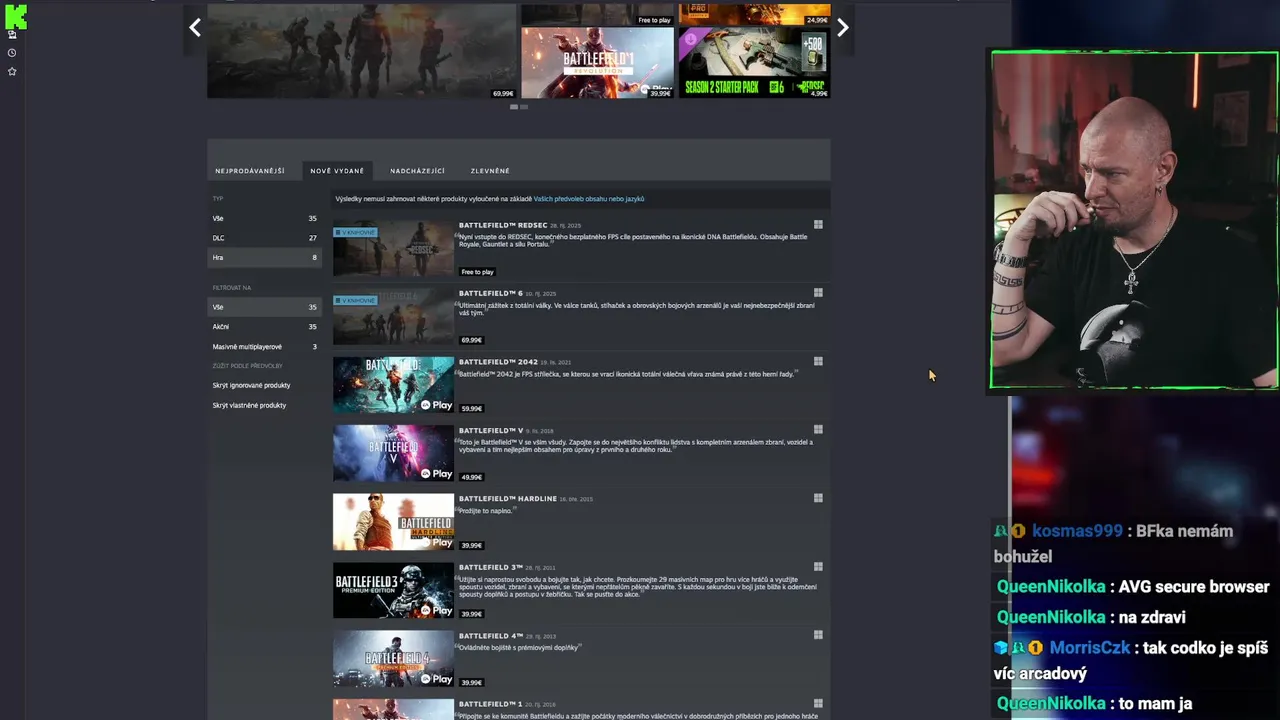Click MorrisCzk username in stream chat
The image size is (1280, 720).
[x=1089, y=648]
